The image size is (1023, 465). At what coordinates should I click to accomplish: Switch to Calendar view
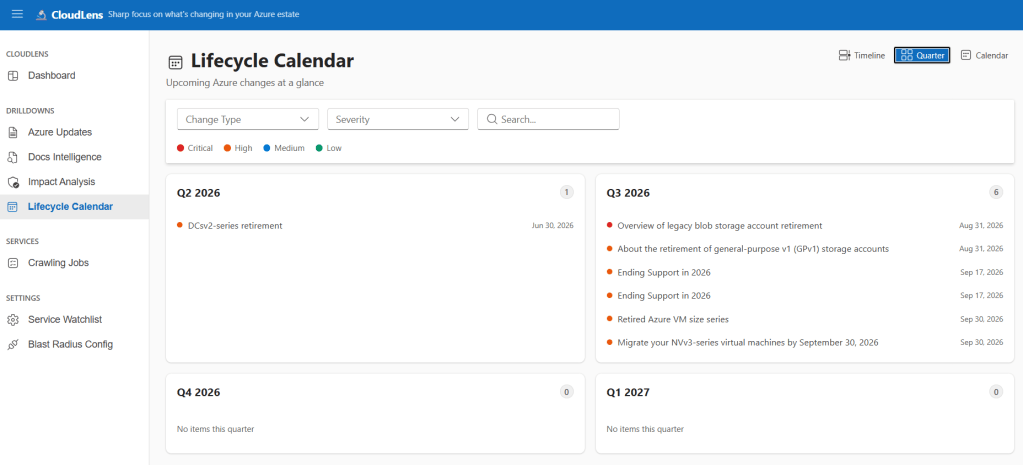point(985,55)
